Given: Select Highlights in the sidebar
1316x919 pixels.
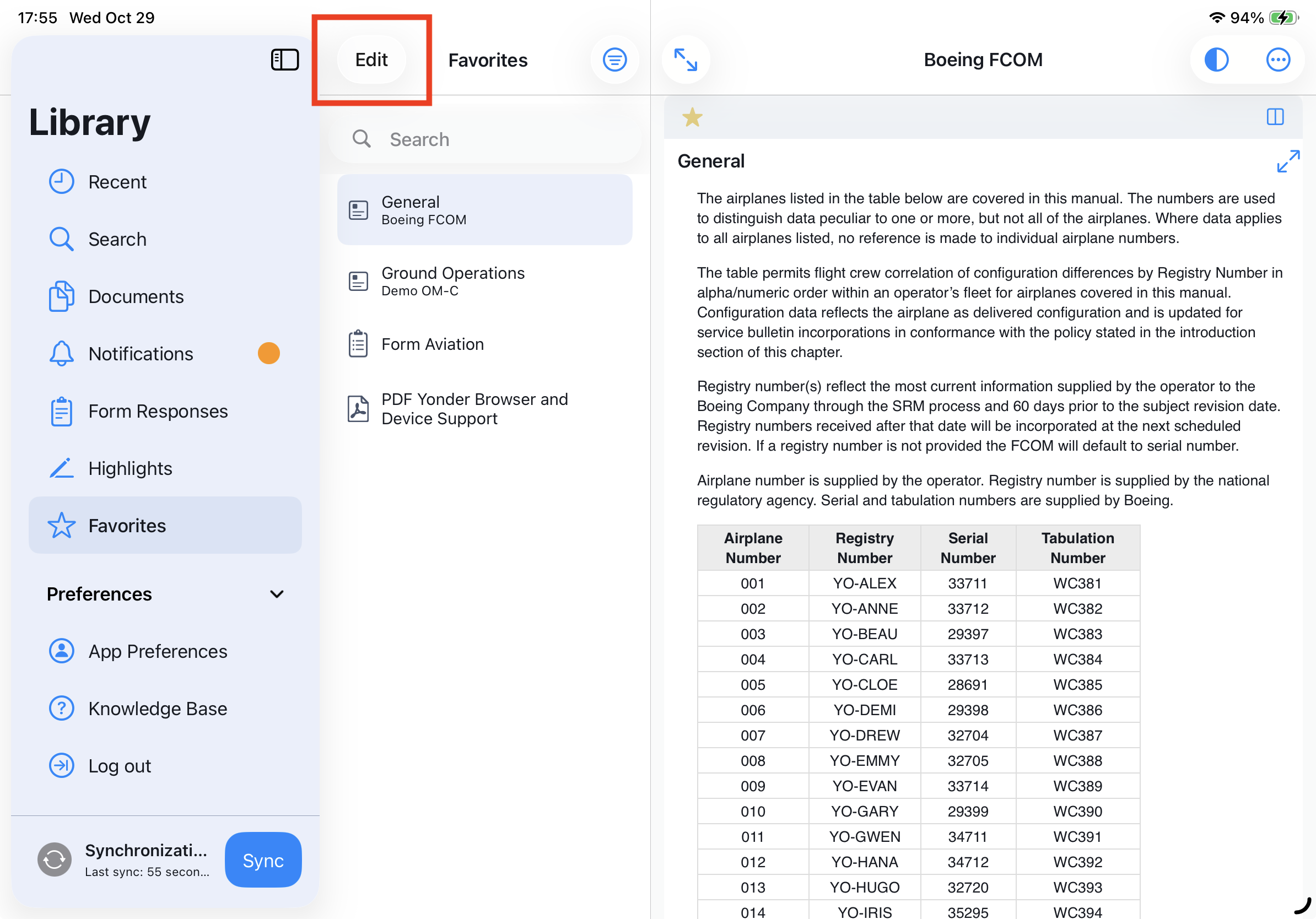Looking at the screenshot, I should (130, 469).
